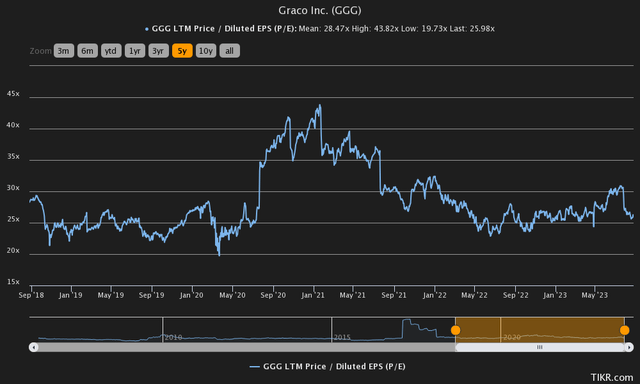Click the Sep '19 x-axis label

(151, 295)
